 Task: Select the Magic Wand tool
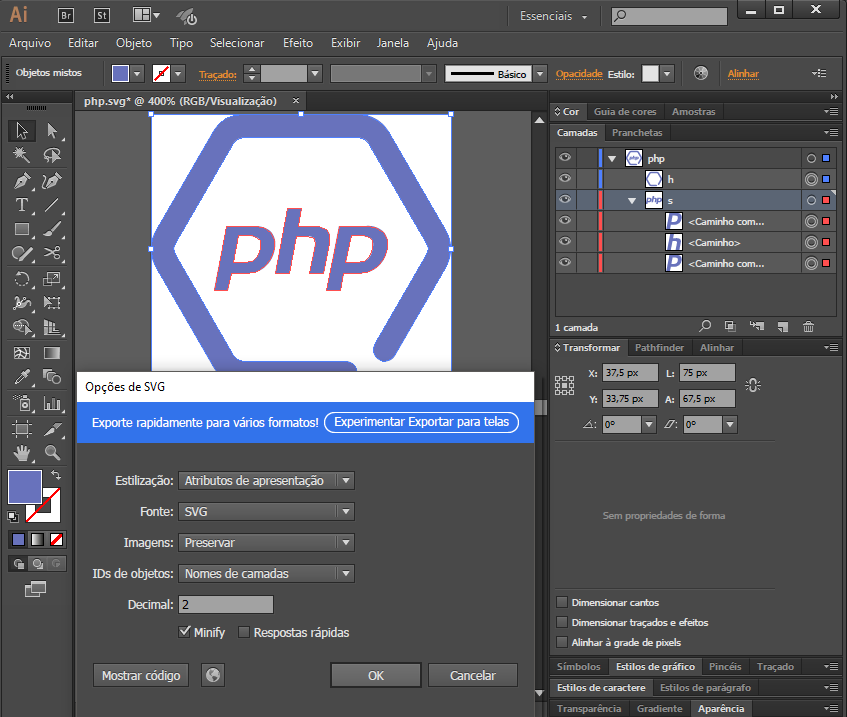pyautogui.click(x=22, y=155)
